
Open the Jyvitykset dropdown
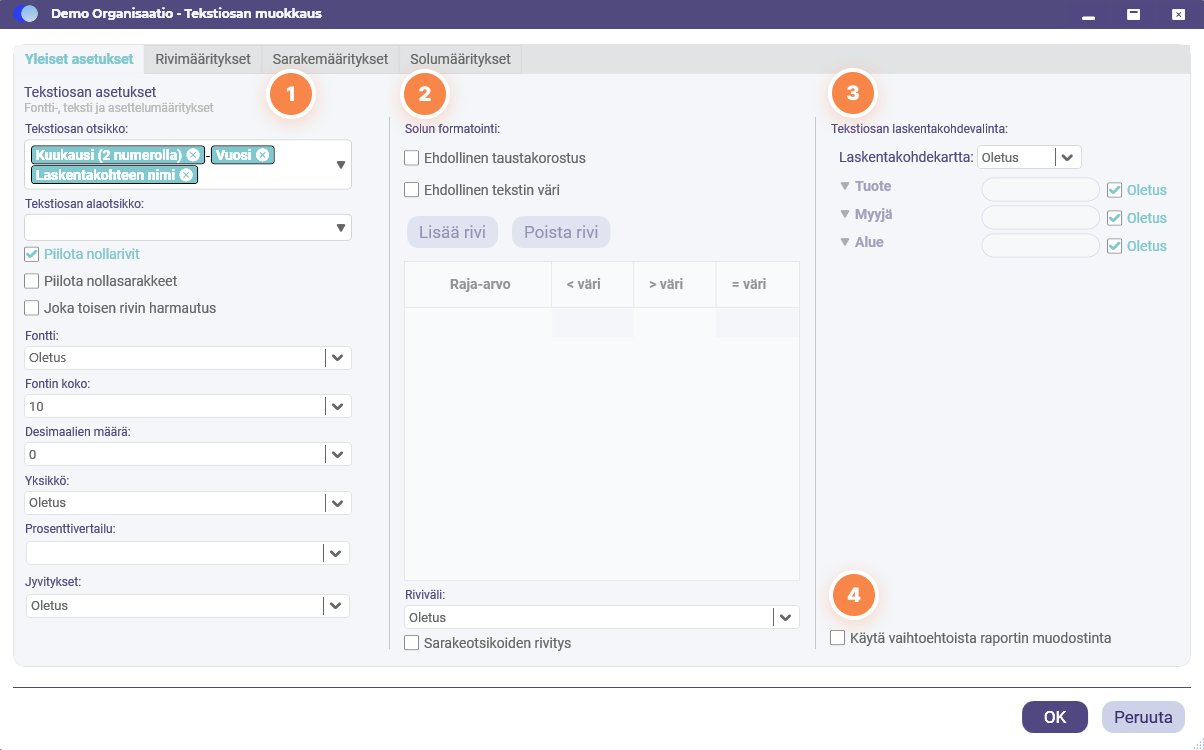click(338, 606)
